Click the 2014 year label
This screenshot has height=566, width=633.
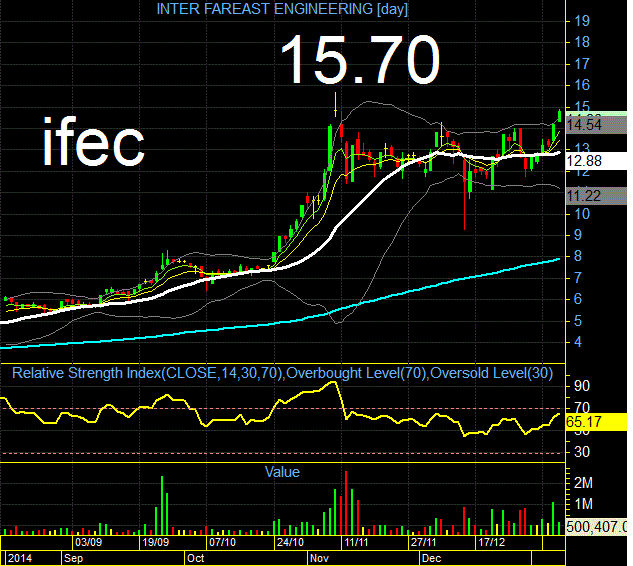pyautogui.click(x=20, y=558)
